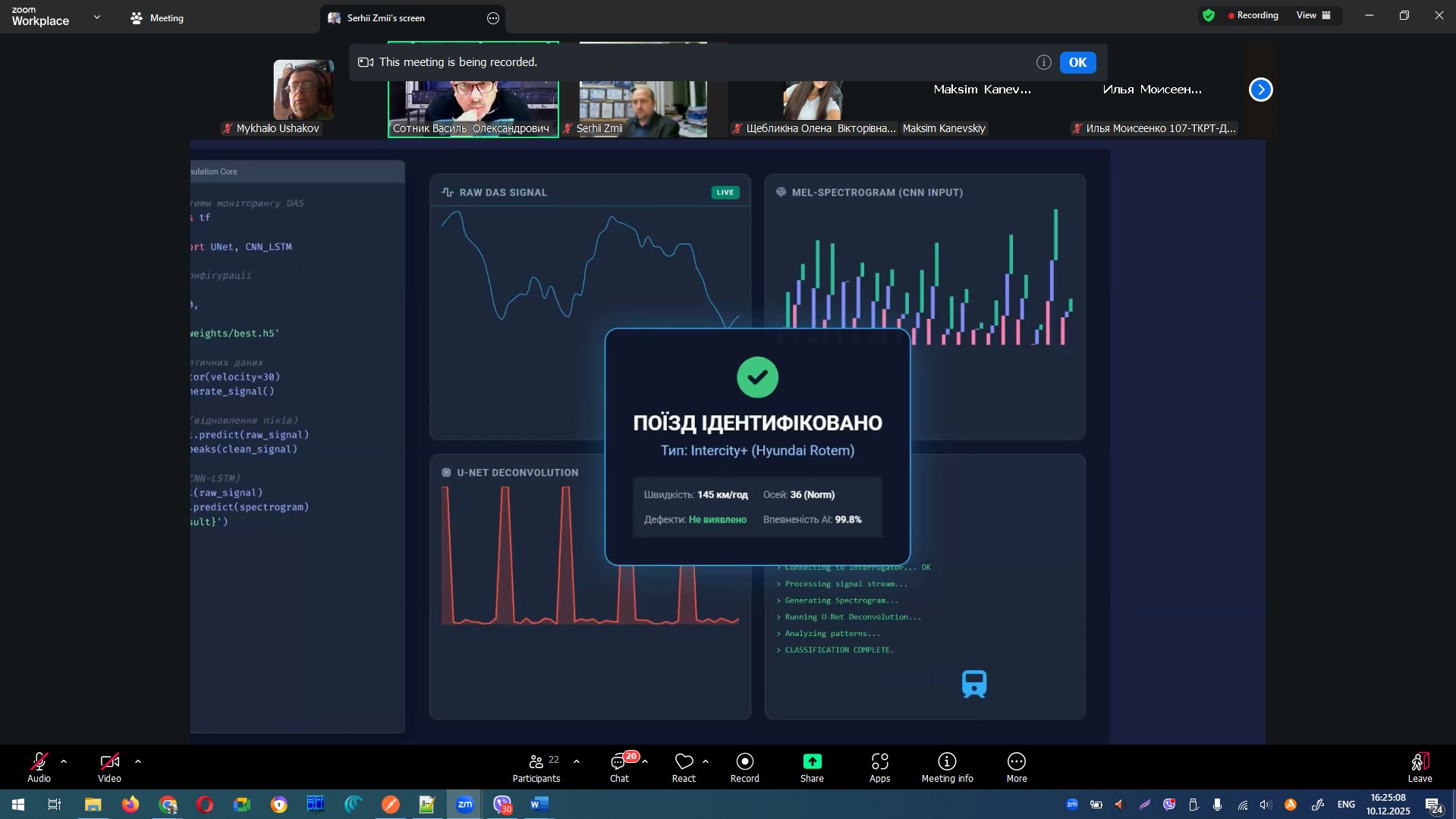Open the Apps panel

click(879, 767)
